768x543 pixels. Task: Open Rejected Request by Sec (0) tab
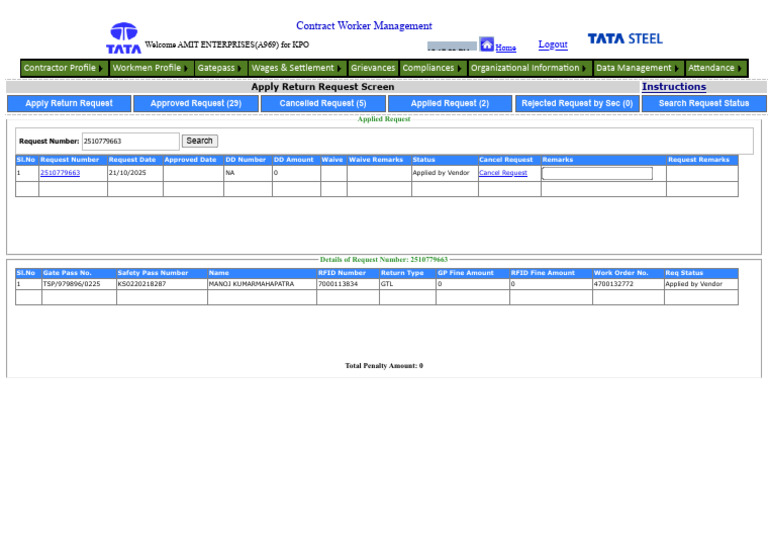coord(577,103)
